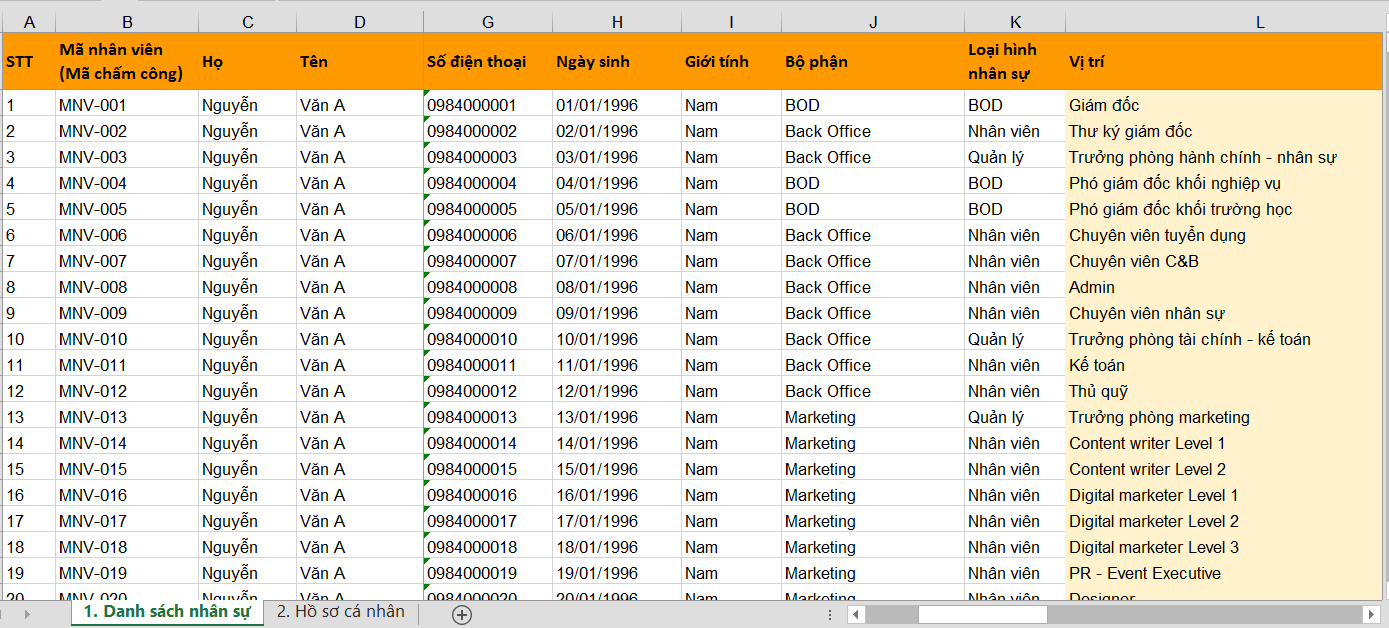Screen dimensions: 1389x628
Task: Click the 'Tên' header cell
Action: coord(360,61)
